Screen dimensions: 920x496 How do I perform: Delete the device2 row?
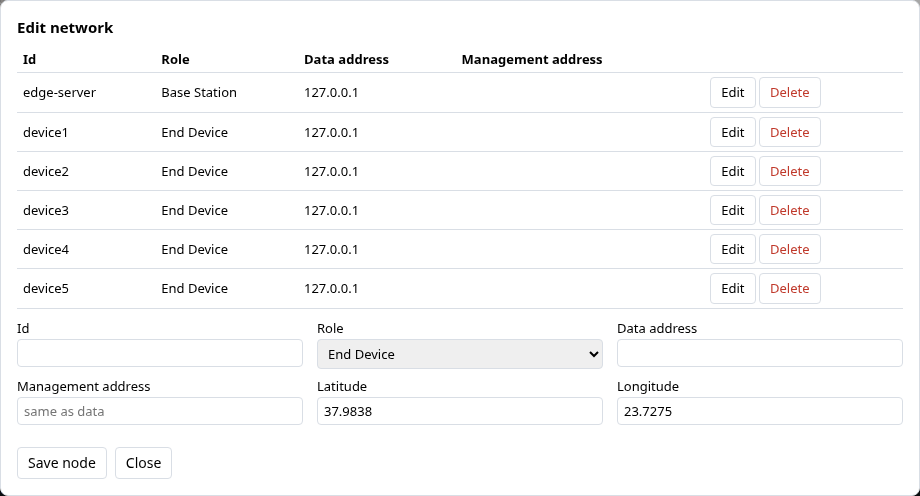click(x=789, y=171)
